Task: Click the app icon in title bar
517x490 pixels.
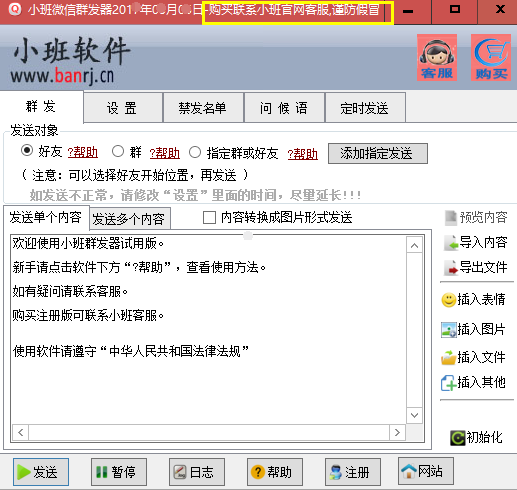Action: point(14,9)
